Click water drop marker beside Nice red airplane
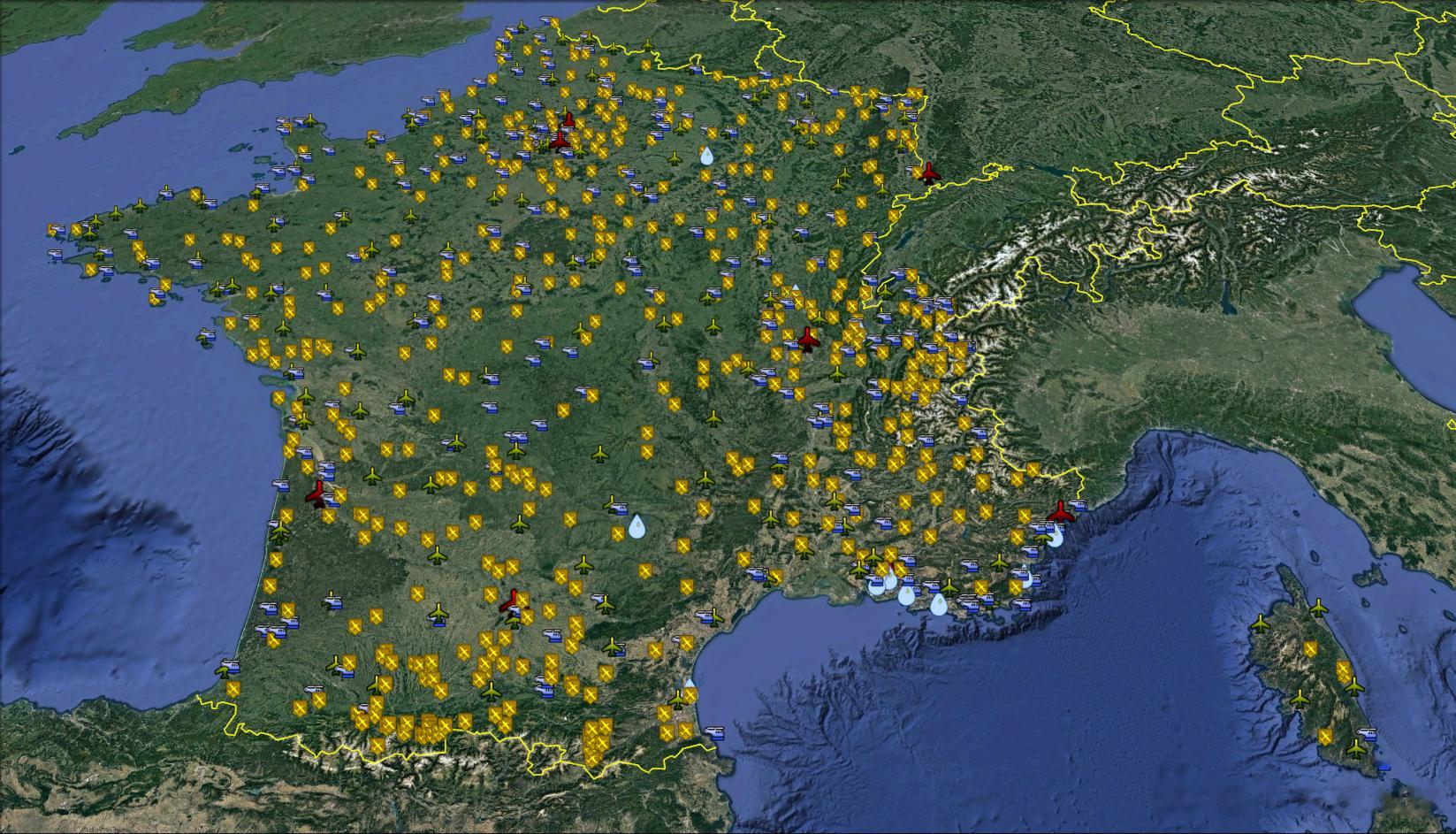This screenshot has width=1456, height=834. pos(1056,535)
